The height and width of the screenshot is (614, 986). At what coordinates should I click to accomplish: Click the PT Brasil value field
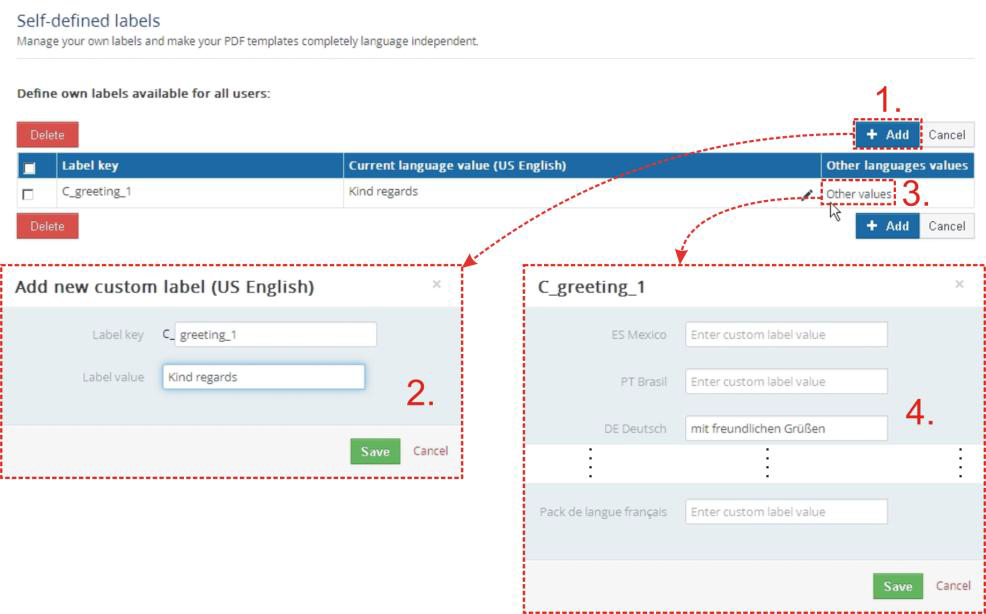(x=786, y=381)
